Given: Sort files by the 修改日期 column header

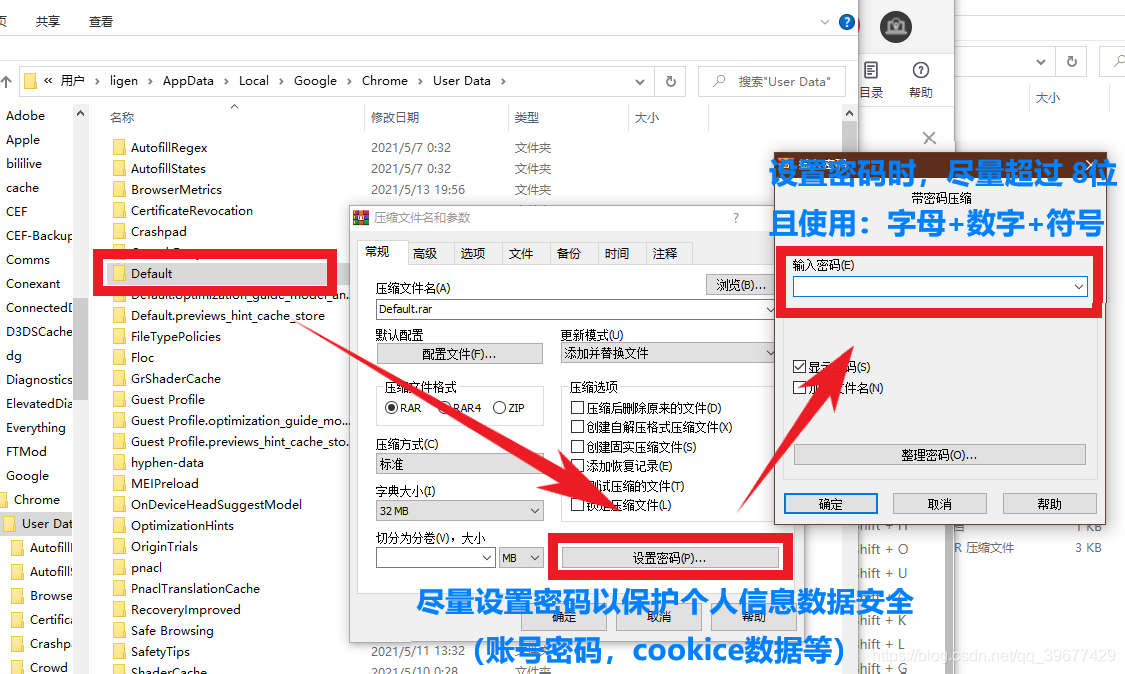Looking at the screenshot, I should 395,117.
